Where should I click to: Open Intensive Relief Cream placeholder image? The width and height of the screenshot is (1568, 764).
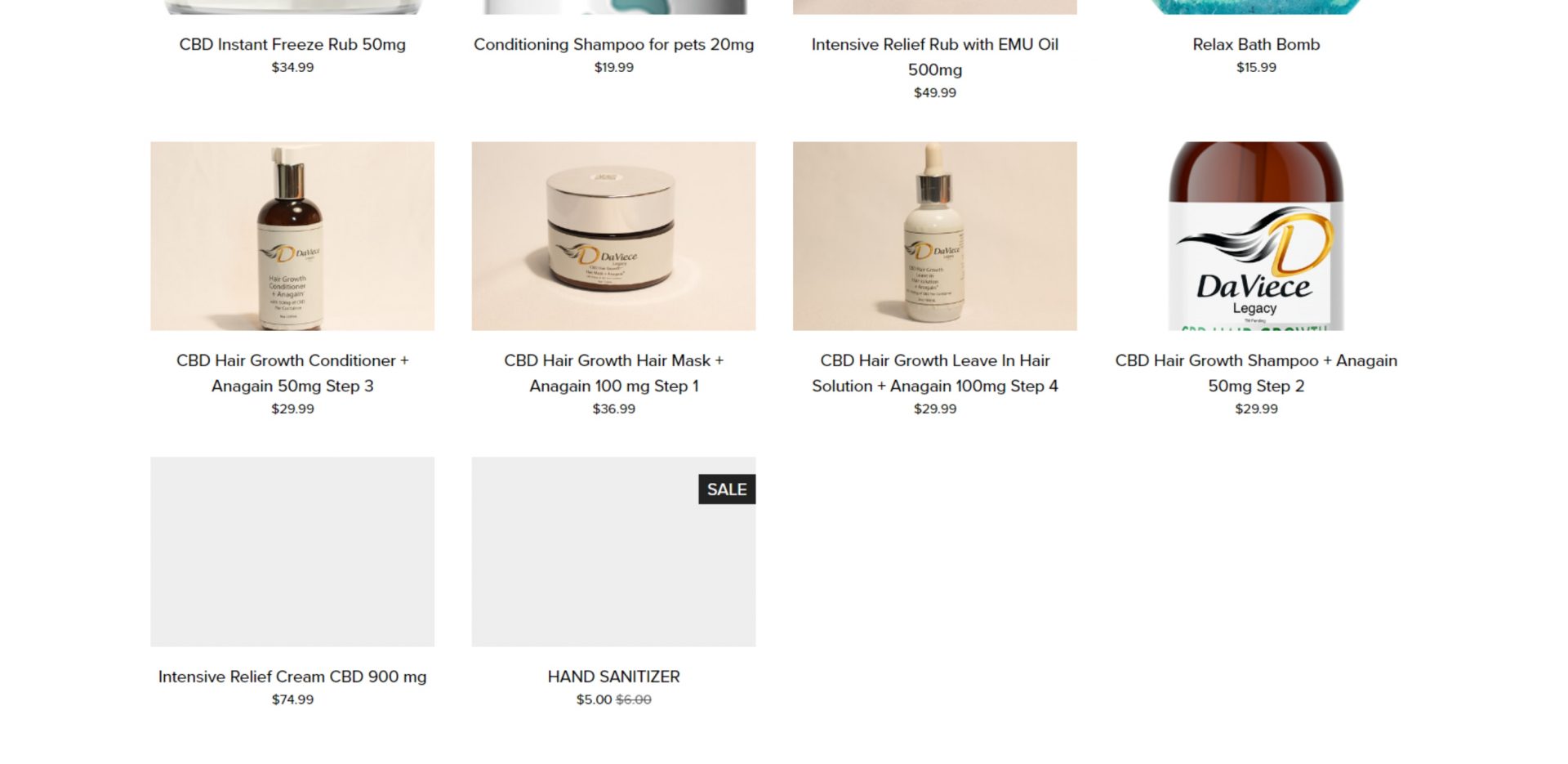coord(292,552)
